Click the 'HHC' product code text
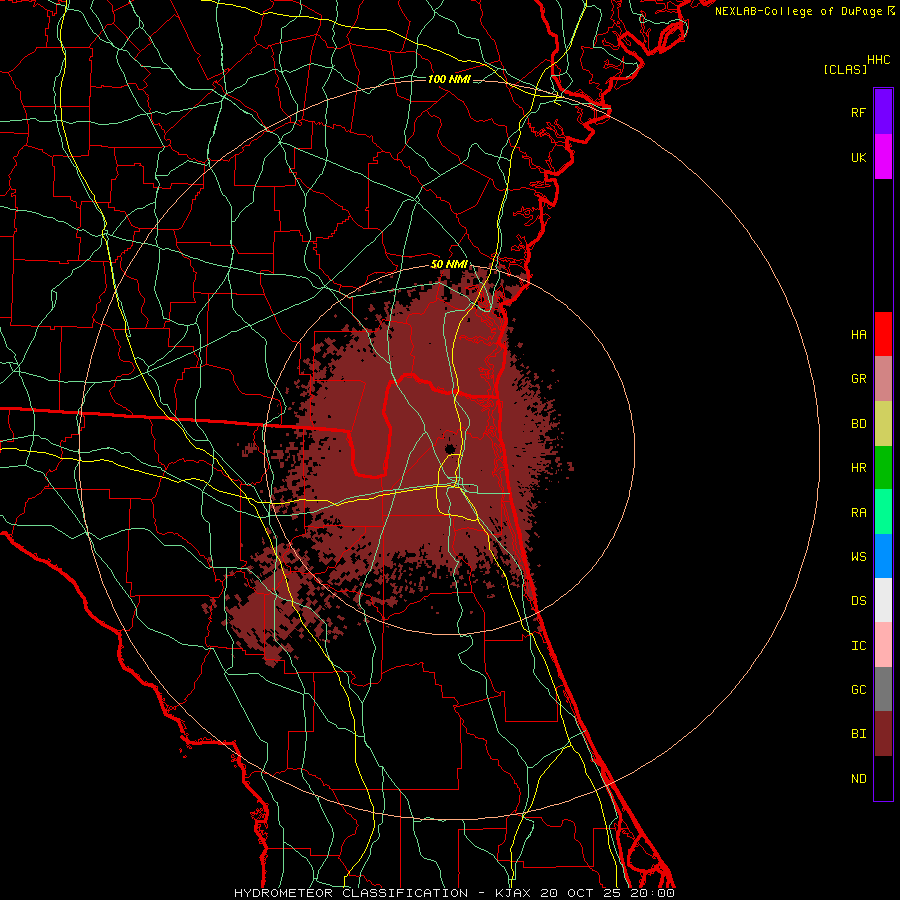The image size is (900, 900). 879,60
